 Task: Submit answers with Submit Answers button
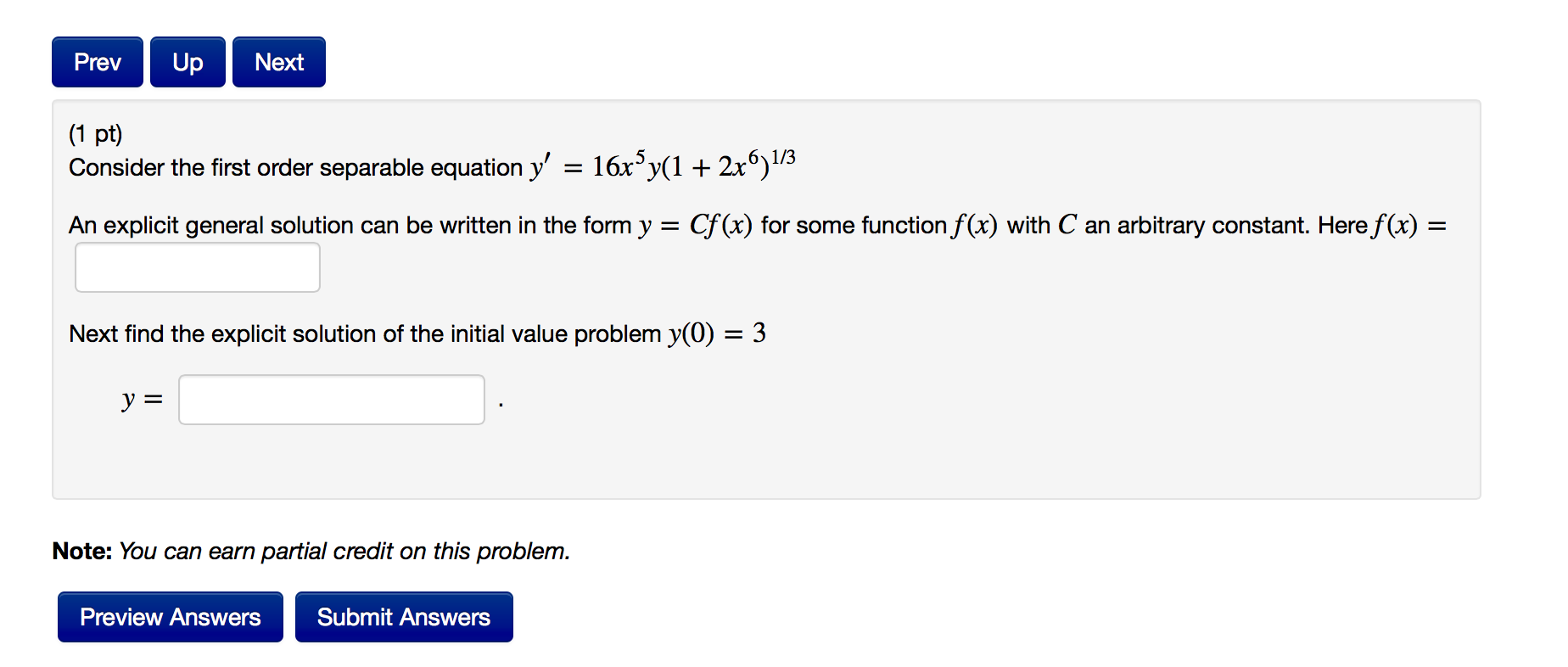coord(403,617)
